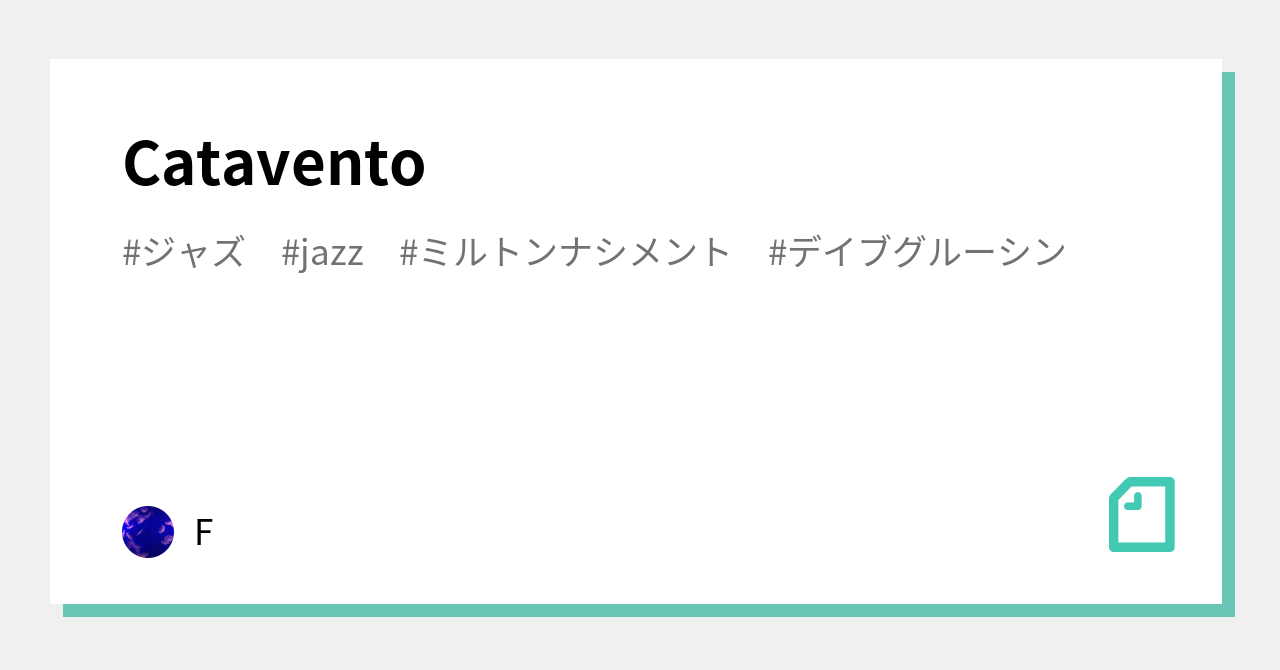Visit the profile via the blue jellyfish avatar

148,532
